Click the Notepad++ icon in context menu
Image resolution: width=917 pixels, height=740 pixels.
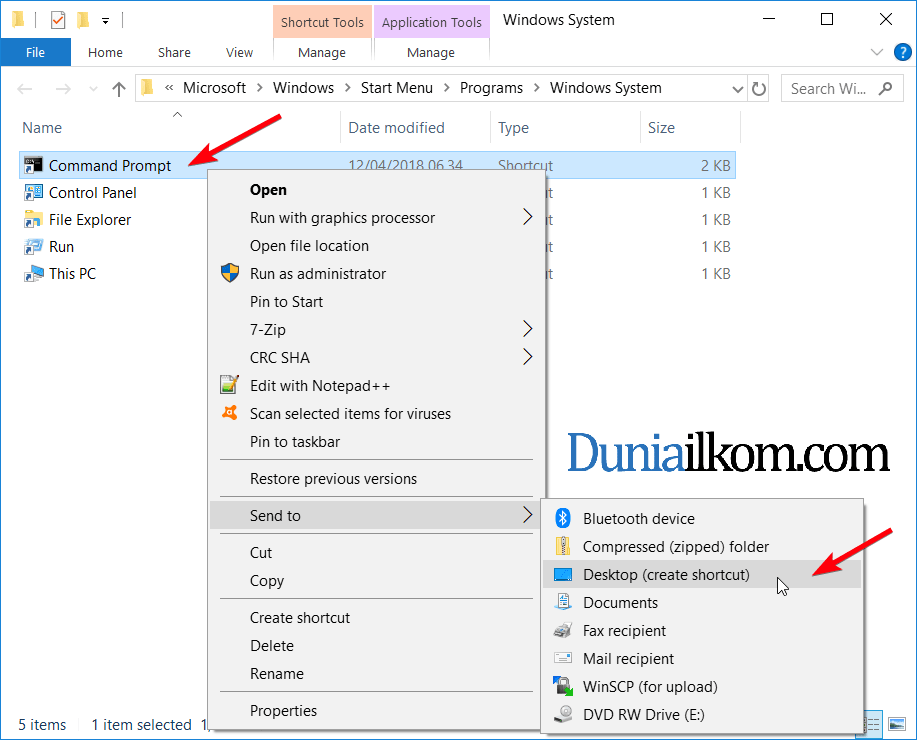[229, 385]
